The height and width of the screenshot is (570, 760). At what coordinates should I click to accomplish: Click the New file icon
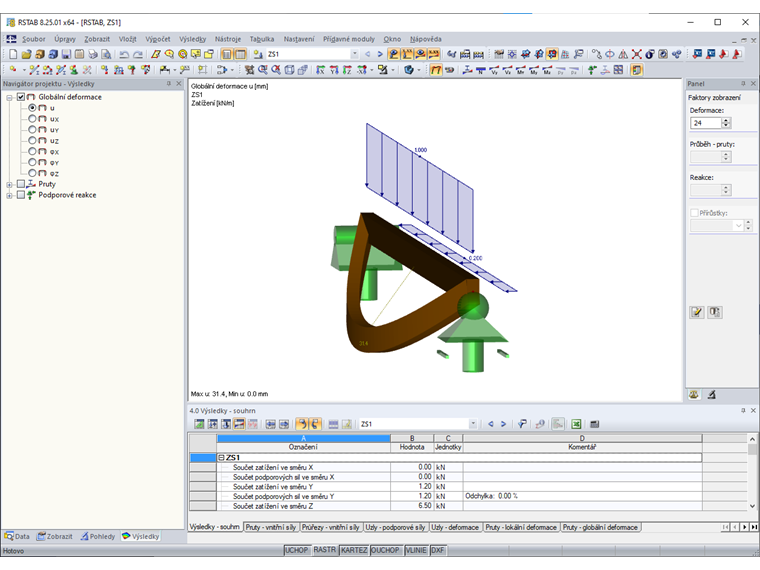point(13,54)
